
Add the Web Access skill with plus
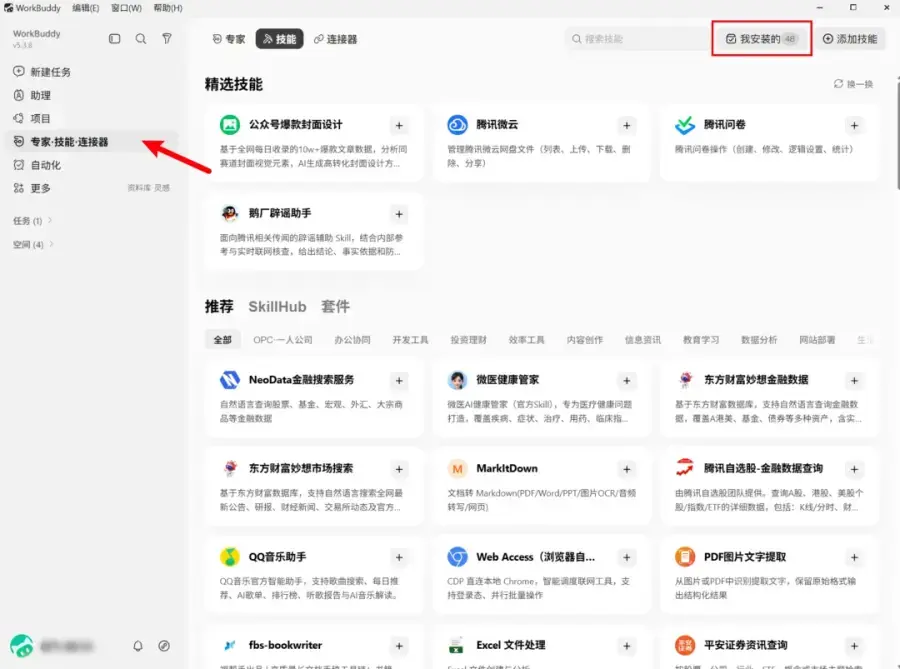[627, 558]
